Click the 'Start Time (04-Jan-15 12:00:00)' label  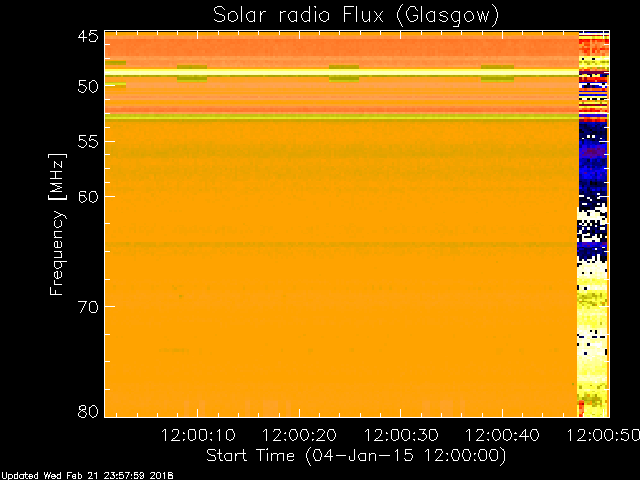356,456
